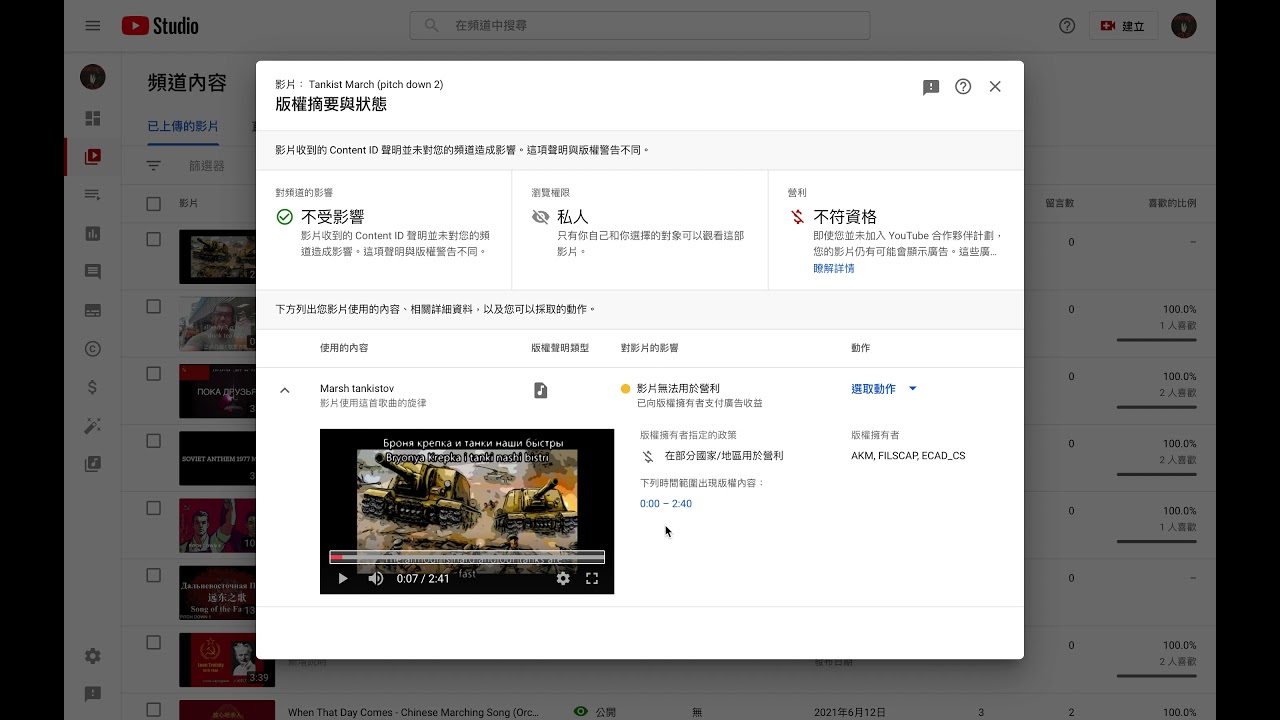Tick the checkbox for the When That Day Comes row
1280x720 pixels.
tap(154, 709)
